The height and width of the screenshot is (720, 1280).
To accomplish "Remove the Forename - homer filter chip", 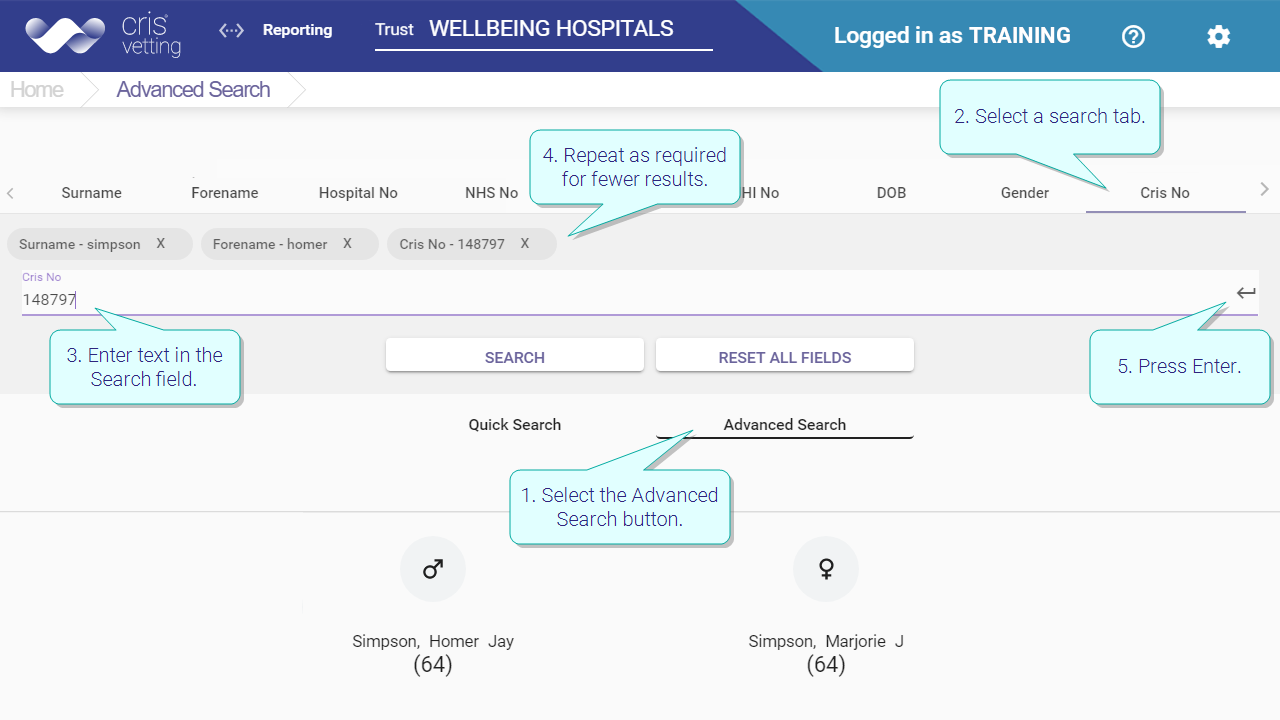I will click(x=347, y=243).
